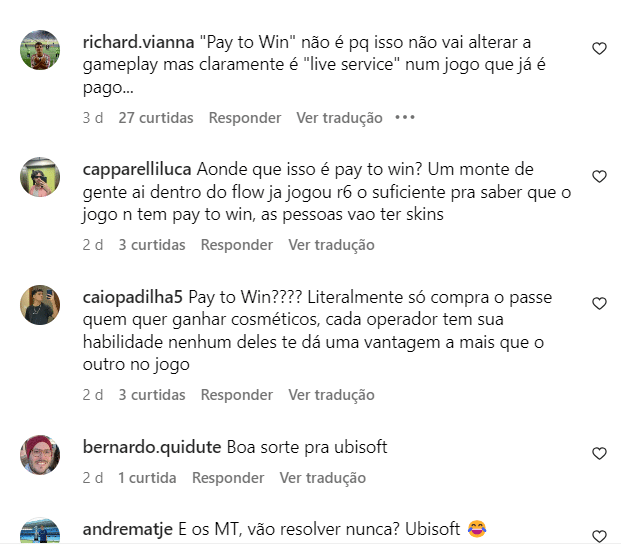View 1 curtida on bernardo.quidute's comment

(147, 478)
